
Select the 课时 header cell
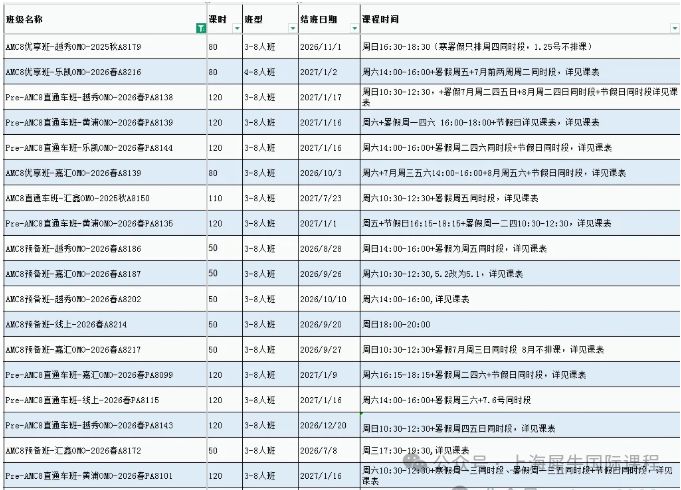click(225, 19)
